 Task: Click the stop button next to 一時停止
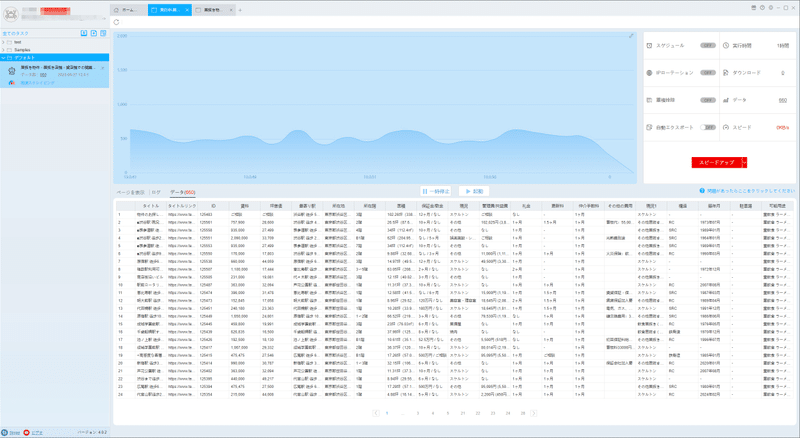point(474,191)
